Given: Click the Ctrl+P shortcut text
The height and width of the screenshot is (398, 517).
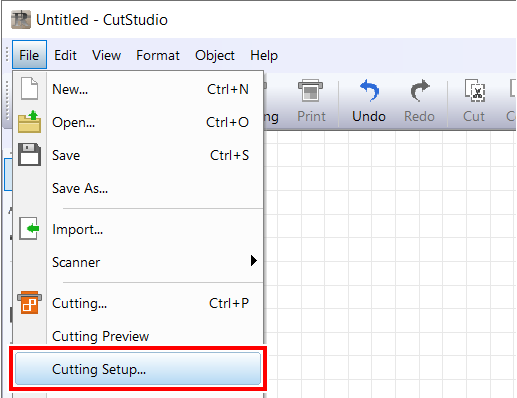Looking at the screenshot, I should tap(229, 303).
